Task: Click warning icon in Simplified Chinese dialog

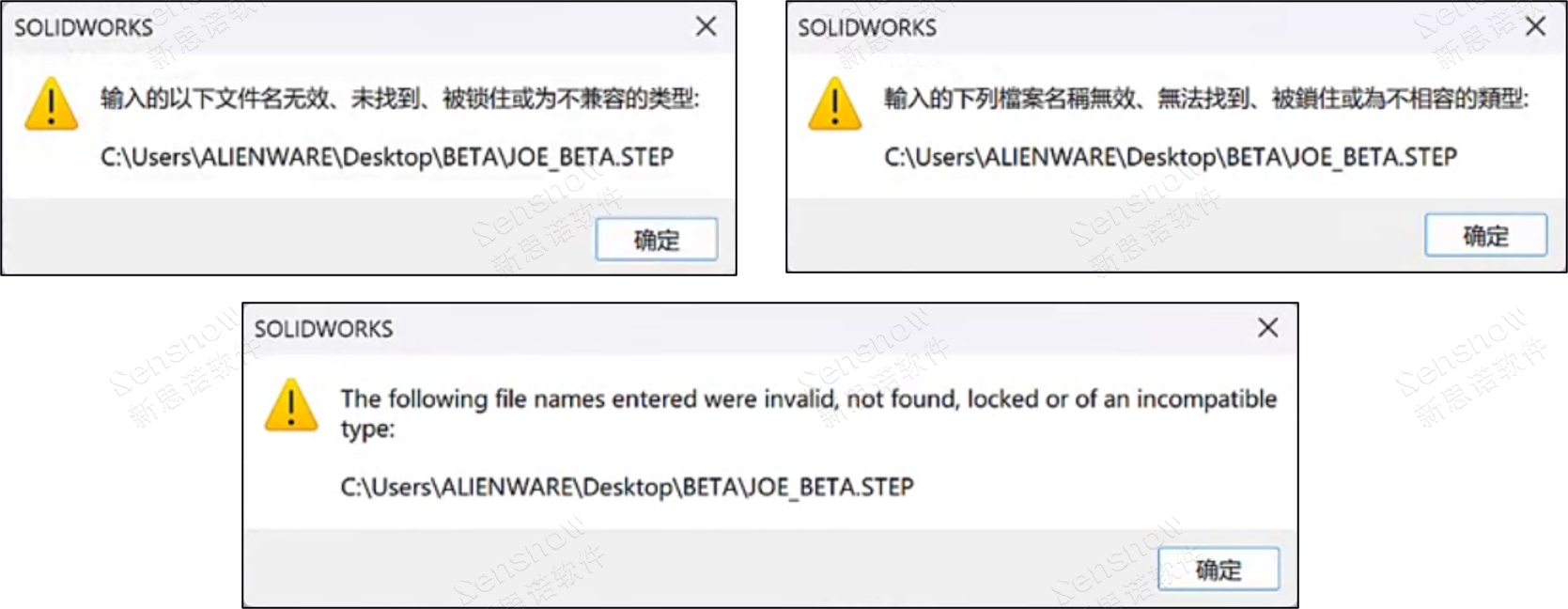Action: pyautogui.click(x=52, y=103)
